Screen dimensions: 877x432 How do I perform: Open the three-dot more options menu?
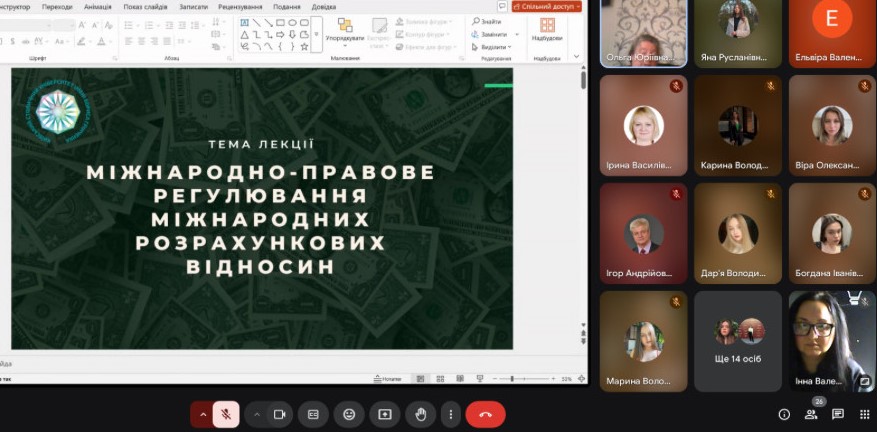[x=451, y=414]
